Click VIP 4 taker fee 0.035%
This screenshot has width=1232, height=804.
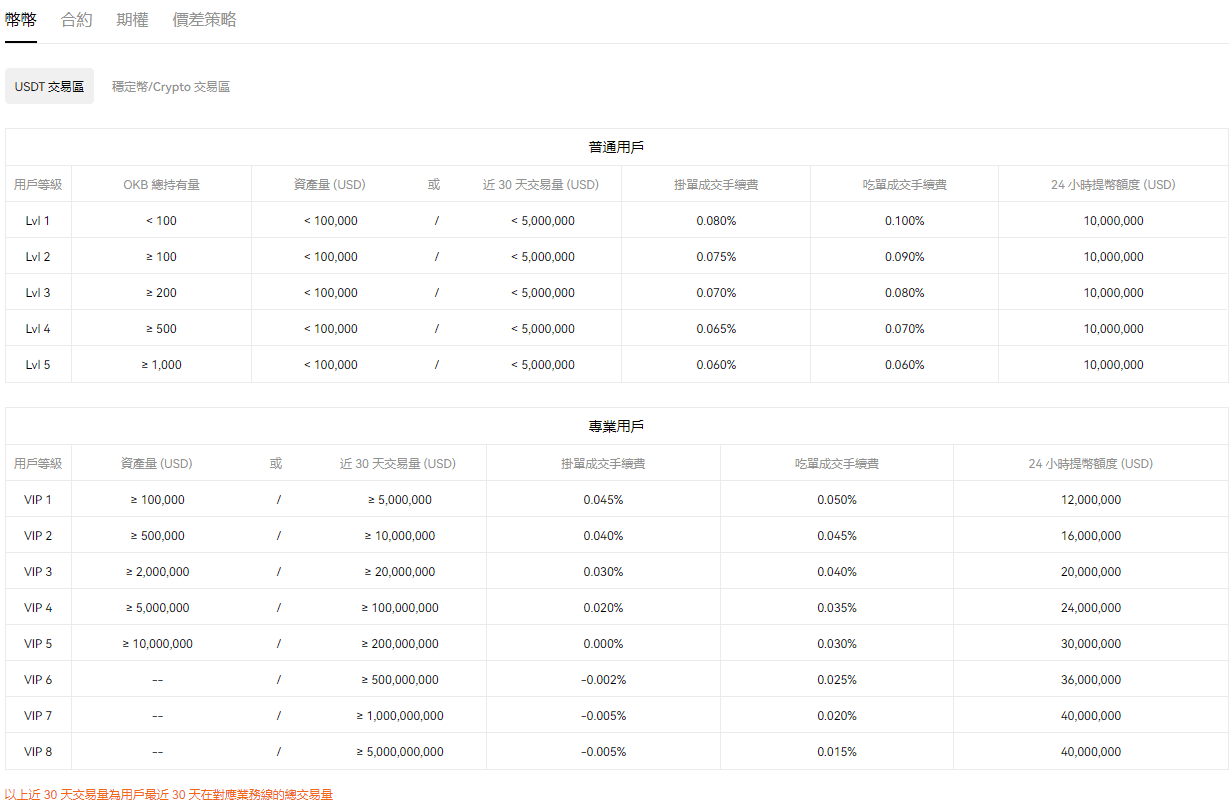(x=836, y=608)
